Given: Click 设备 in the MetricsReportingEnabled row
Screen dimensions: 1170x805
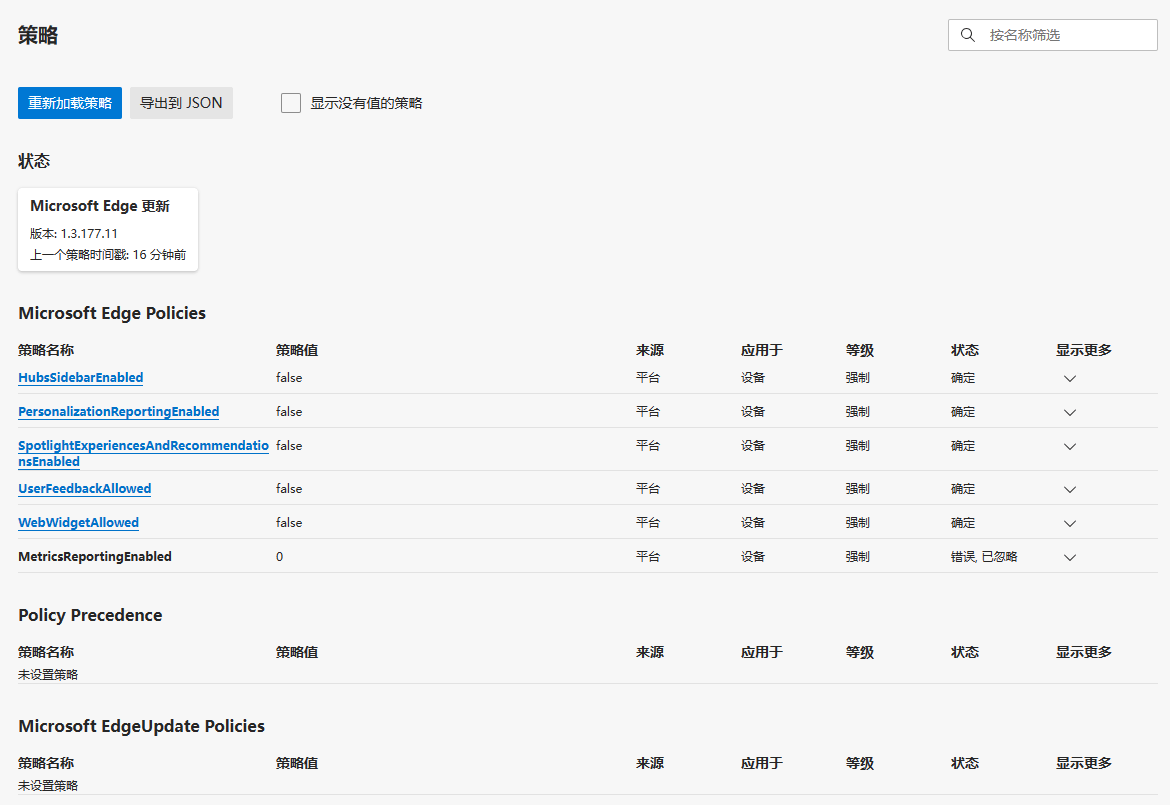Looking at the screenshot, I should 753,557.
